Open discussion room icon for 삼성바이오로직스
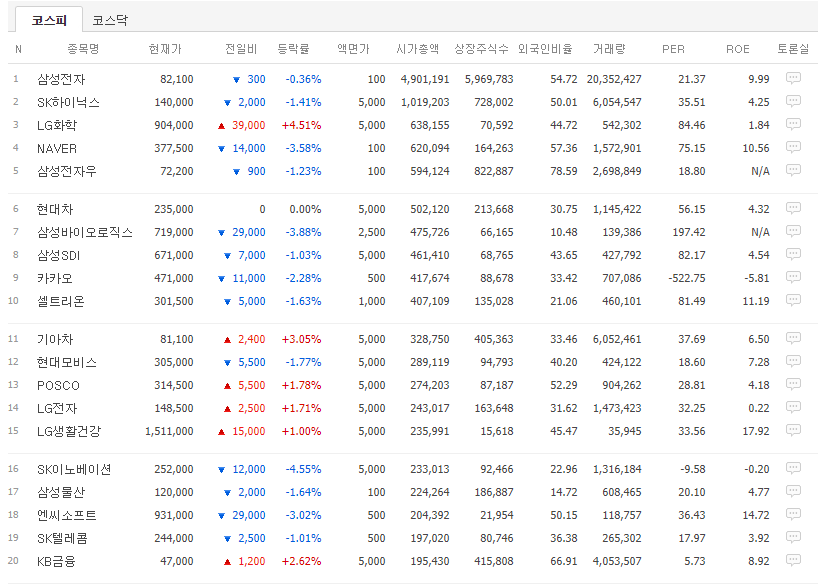This screenshot has height=584, width=825. pos(793,231)
